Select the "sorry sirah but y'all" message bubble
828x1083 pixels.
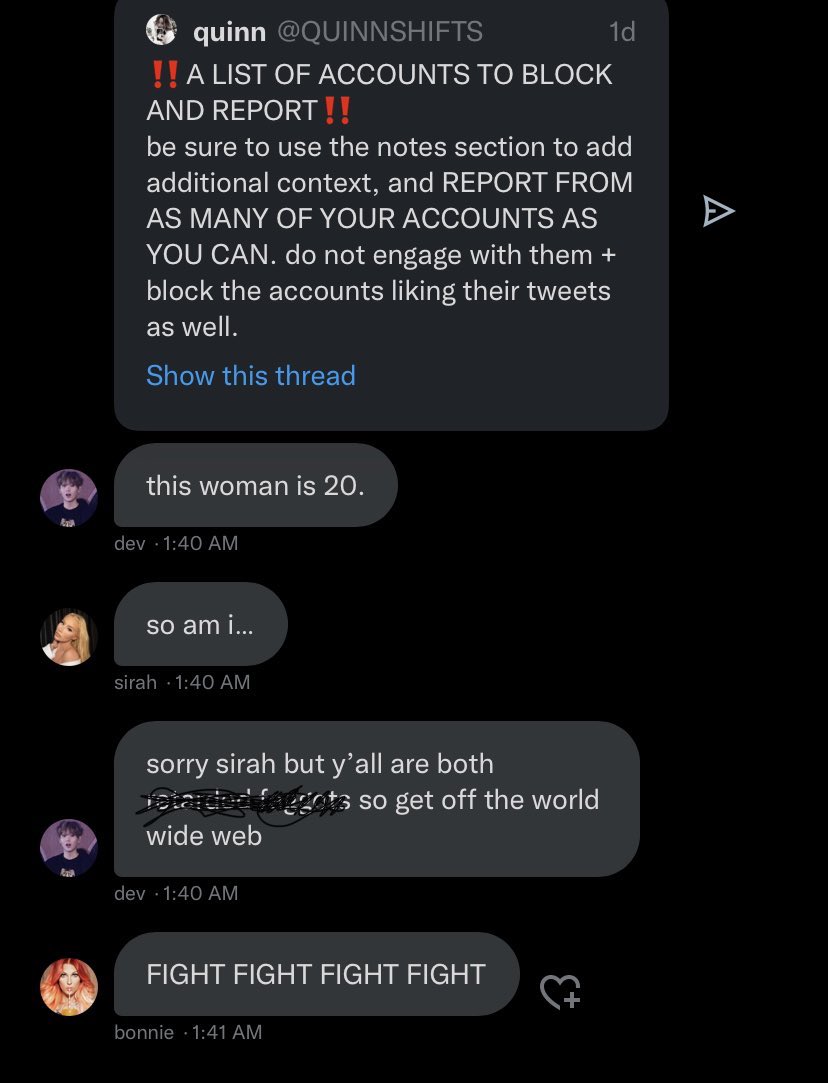coord(376,799)
